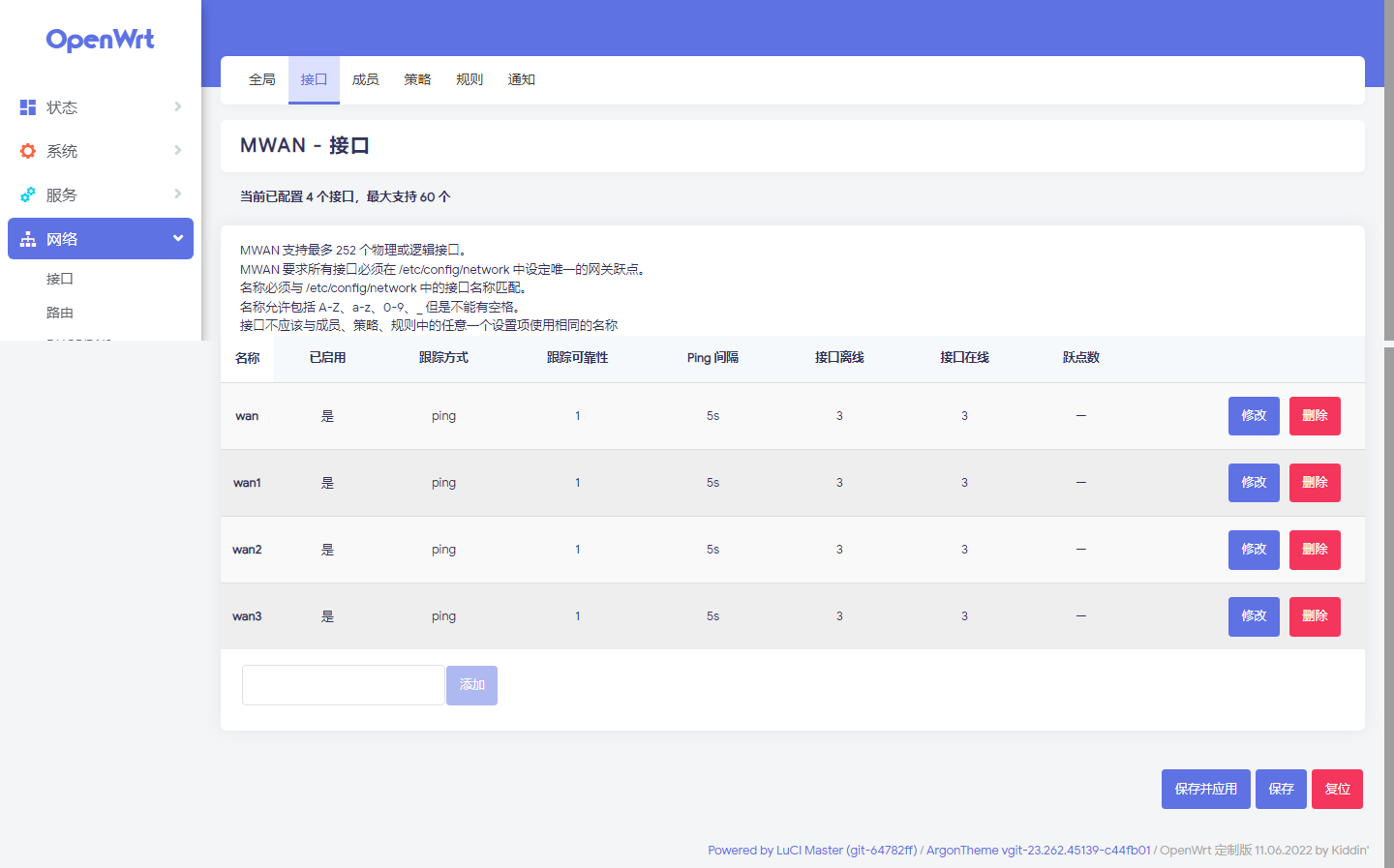Click the 保存并应用 button

1205,789
